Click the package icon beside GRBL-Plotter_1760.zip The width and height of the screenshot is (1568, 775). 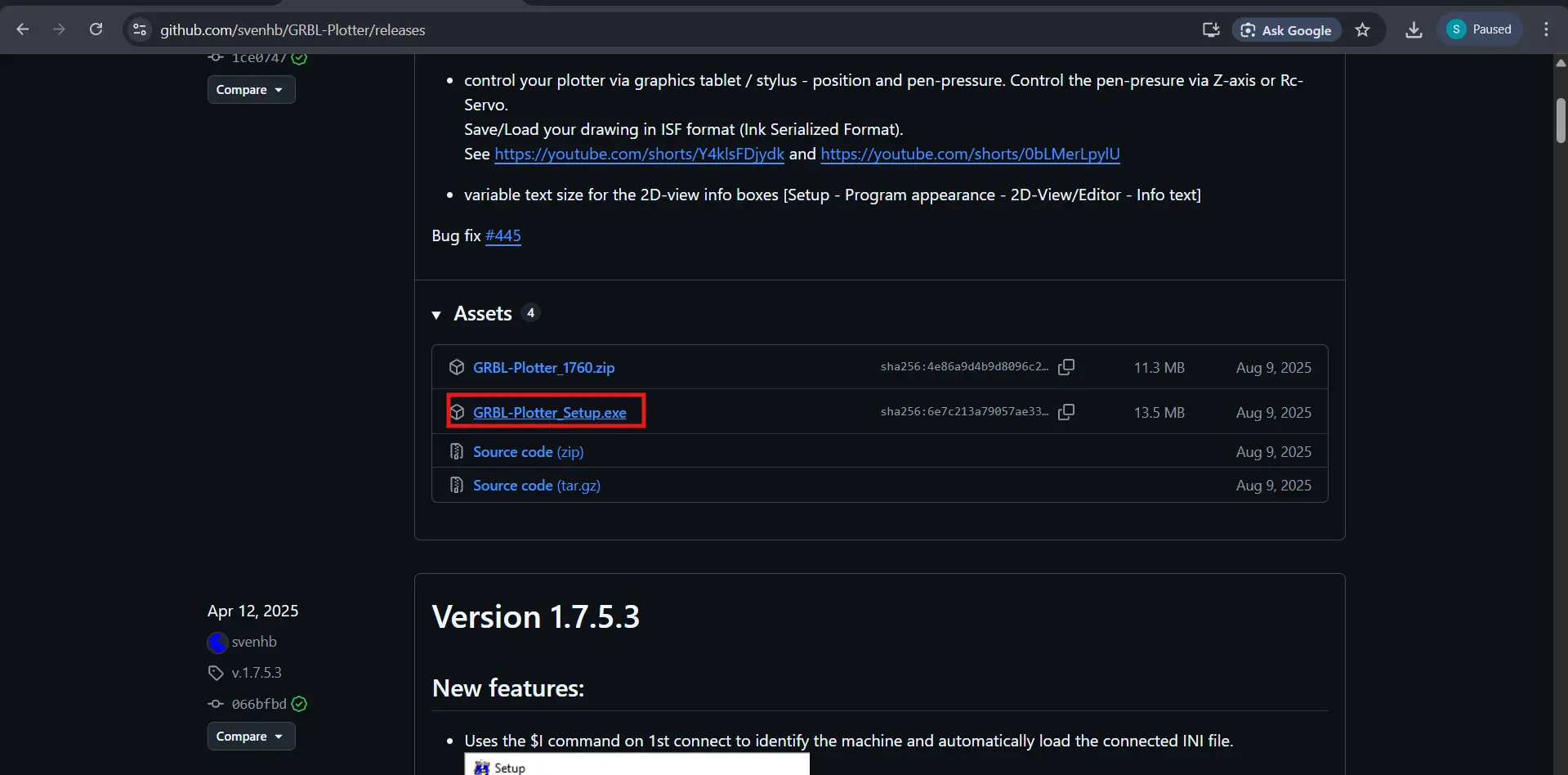(457, 367)
